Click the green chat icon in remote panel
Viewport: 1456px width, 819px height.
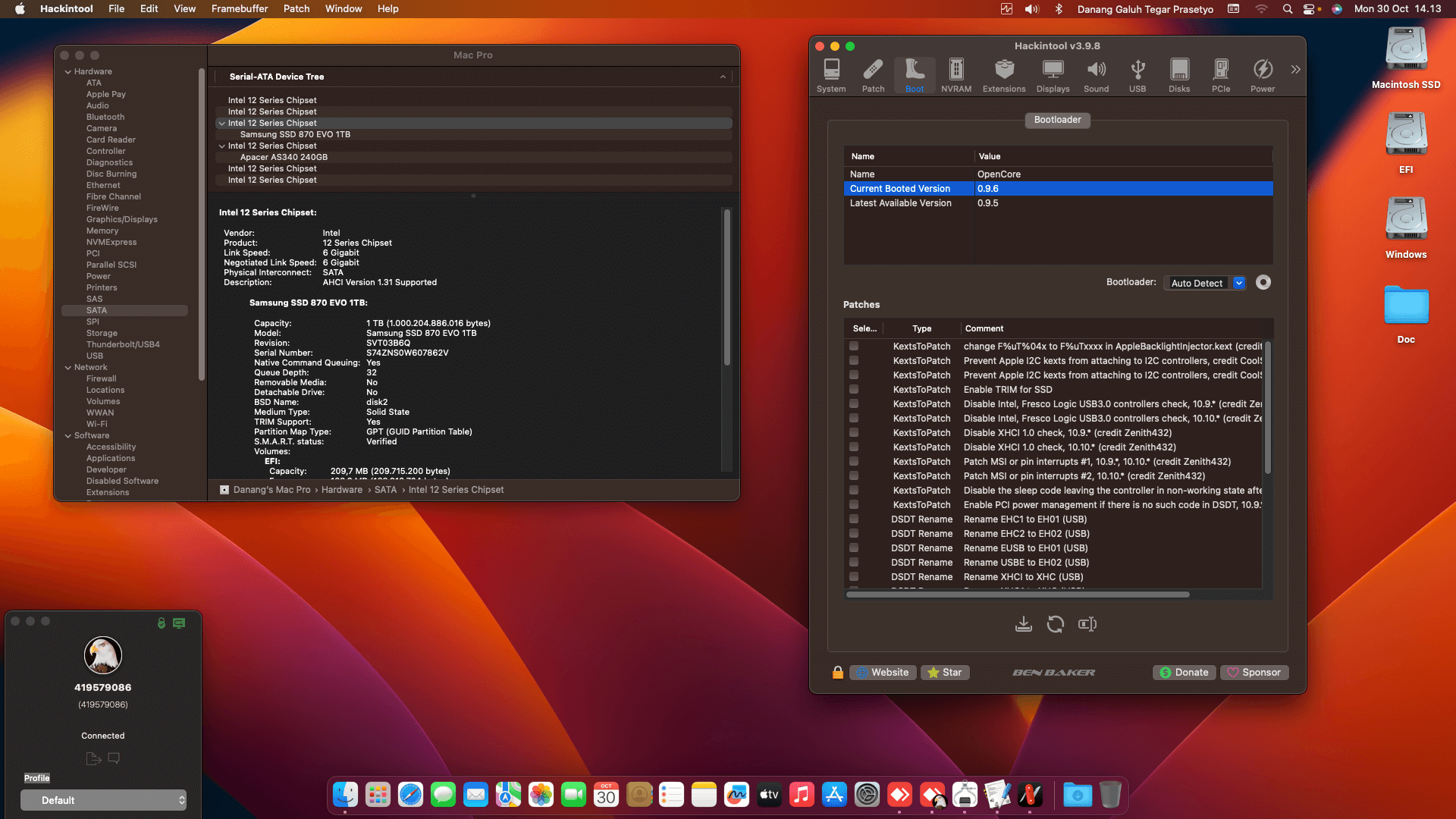[x=179, y=623]
